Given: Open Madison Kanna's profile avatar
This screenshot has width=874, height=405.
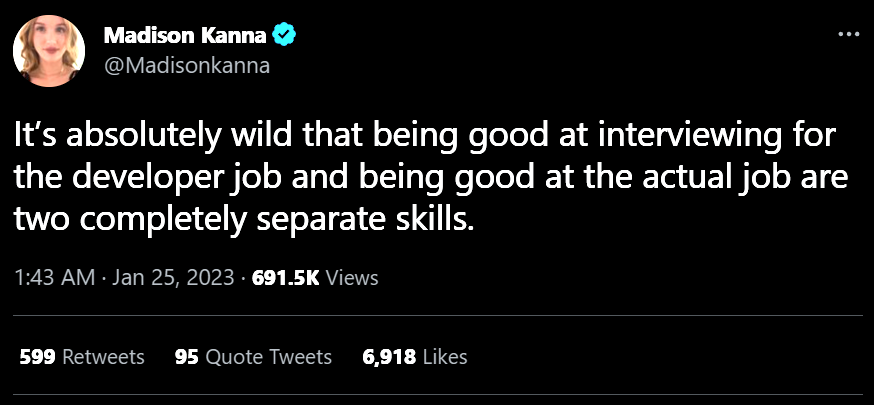Looking at the screenshot, I should click(x=49, y=51).
